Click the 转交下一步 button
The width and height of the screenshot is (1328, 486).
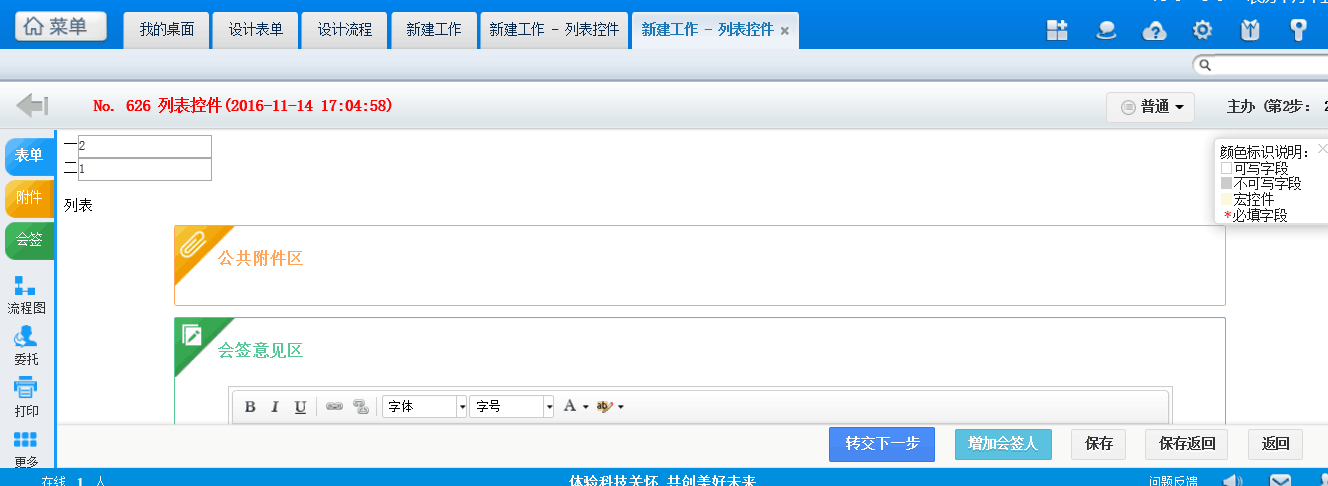[x=882, y=444]
